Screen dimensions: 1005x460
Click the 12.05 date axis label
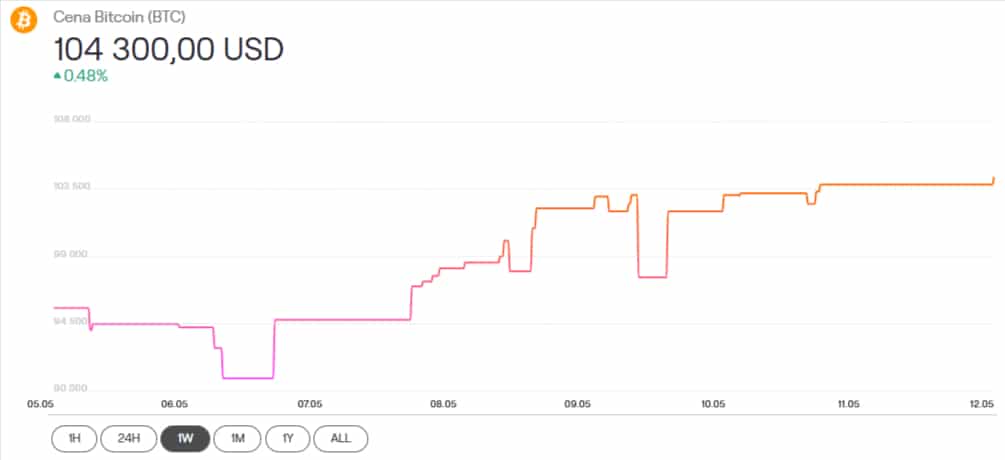981,404
